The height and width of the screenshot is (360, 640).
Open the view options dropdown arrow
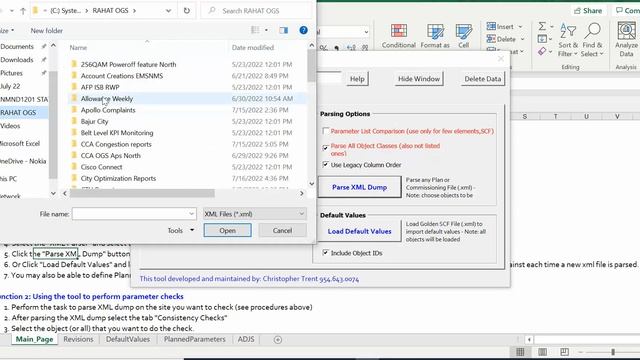point(266,30)
